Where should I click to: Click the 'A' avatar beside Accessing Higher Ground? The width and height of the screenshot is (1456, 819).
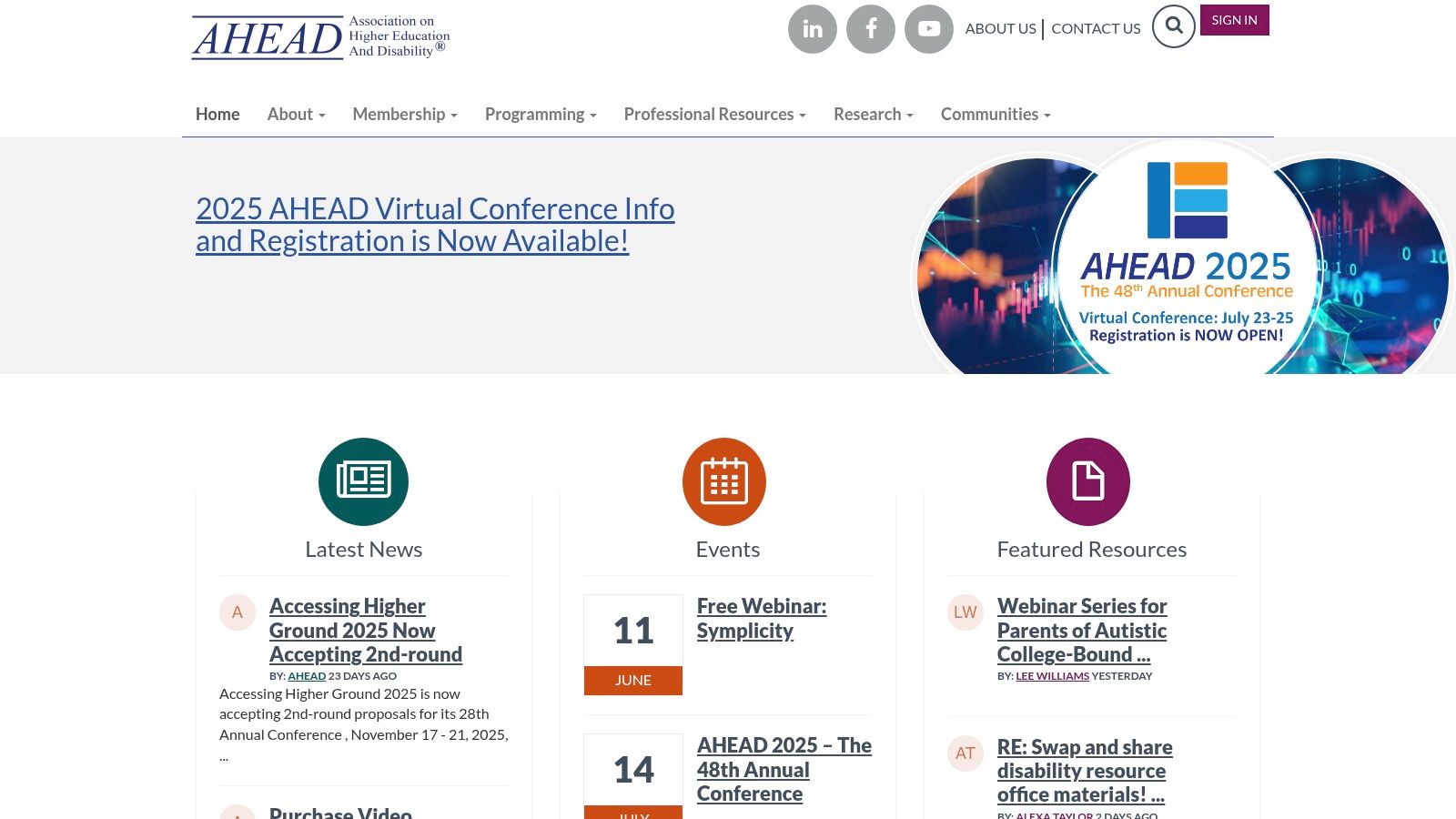(x=238, y=612)
